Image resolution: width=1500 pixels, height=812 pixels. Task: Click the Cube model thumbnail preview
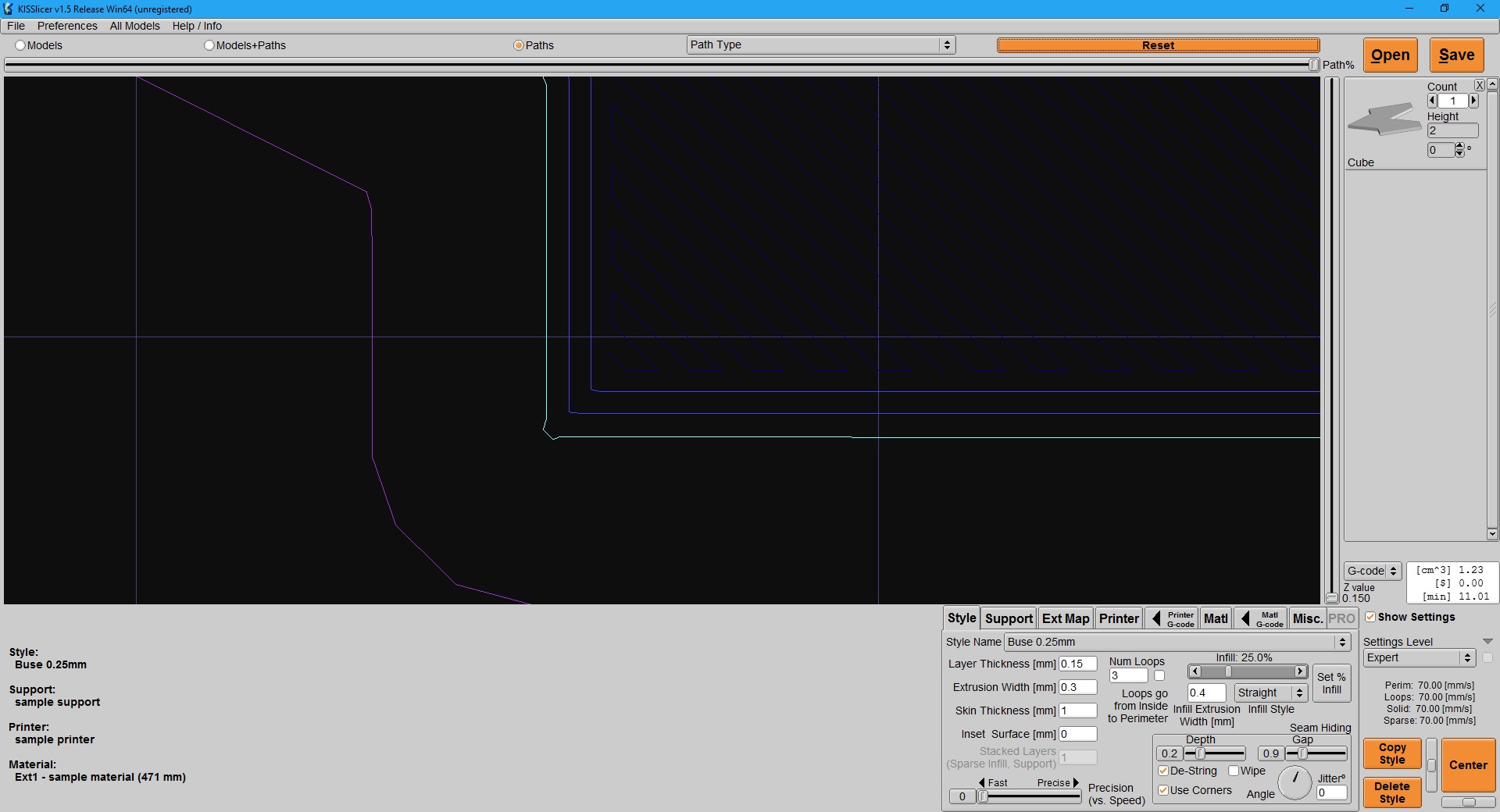click(x=1384, y=120)
